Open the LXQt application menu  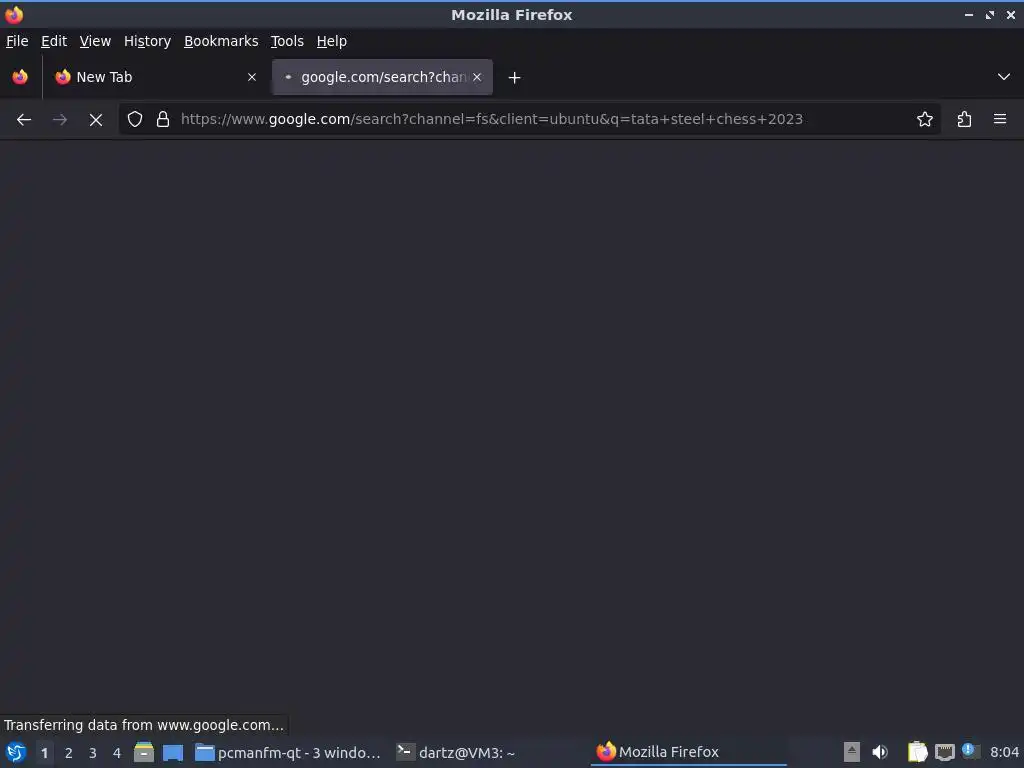(x=16, y=752)
